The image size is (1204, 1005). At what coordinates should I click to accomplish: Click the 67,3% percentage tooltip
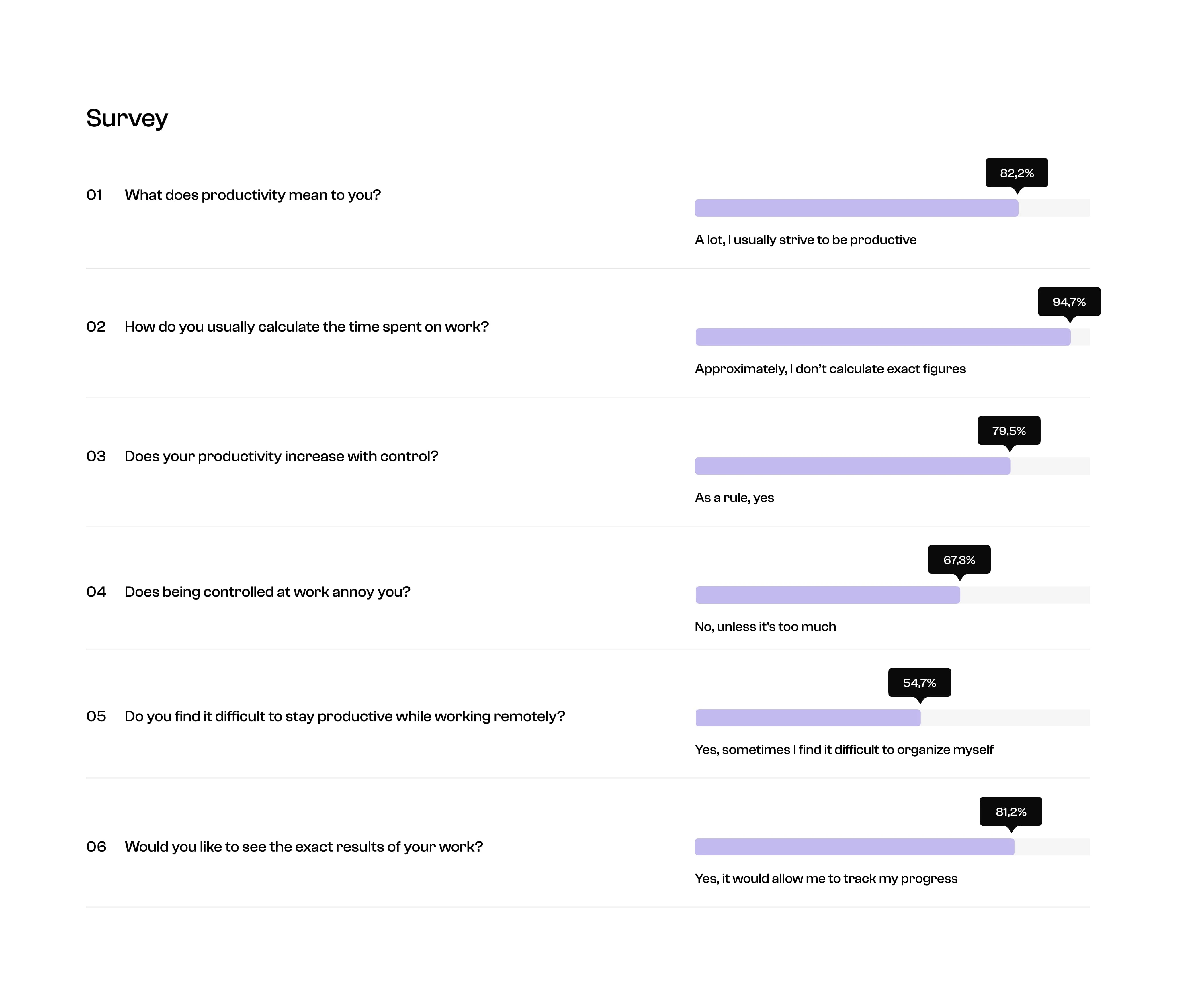(x=959, y=559)
